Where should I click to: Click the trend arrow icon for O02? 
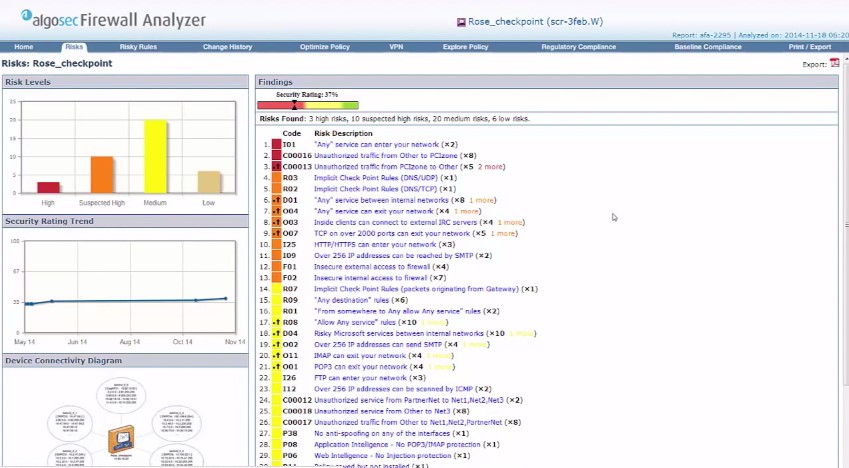click(x=276, y=344)
